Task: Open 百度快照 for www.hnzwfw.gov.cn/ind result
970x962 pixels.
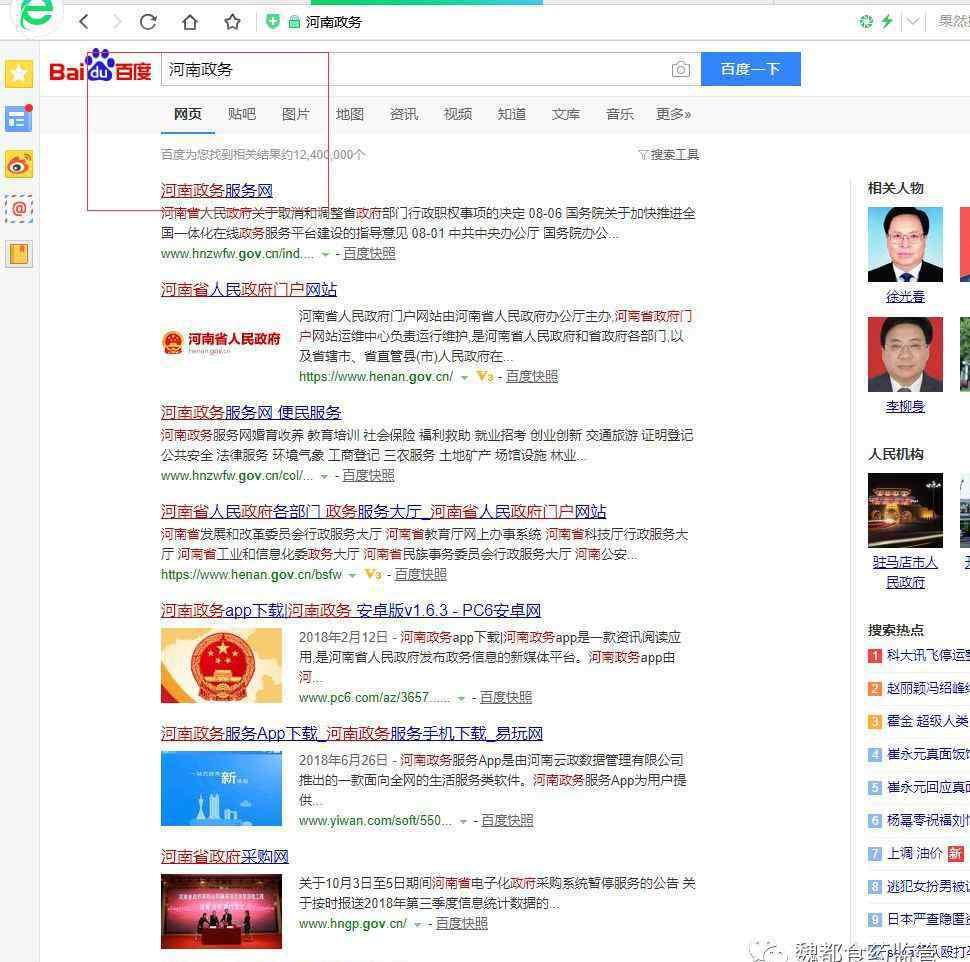Action: 369,254
